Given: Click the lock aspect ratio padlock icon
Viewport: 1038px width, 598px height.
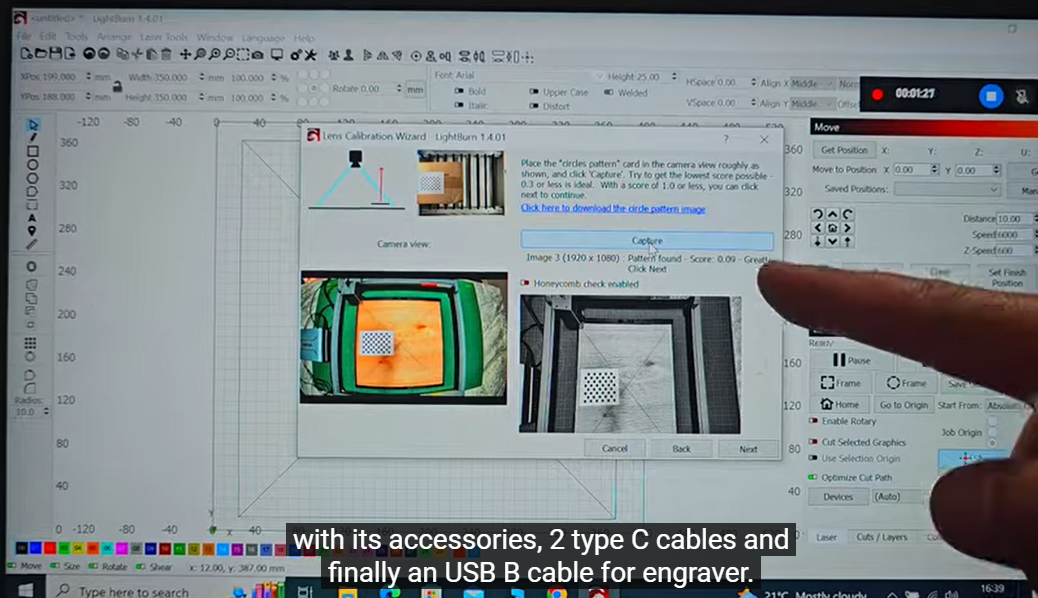Looking at the screenshot, I should (118, 87).
